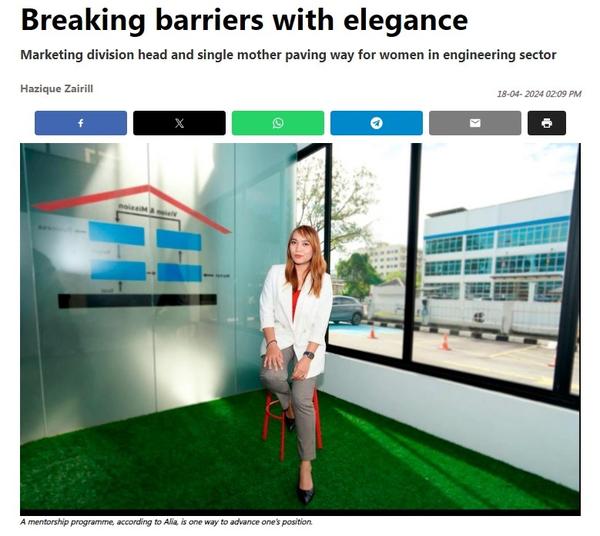Print the article using printer icon
This screenshot has height=536, width=600.
(546, 123)
